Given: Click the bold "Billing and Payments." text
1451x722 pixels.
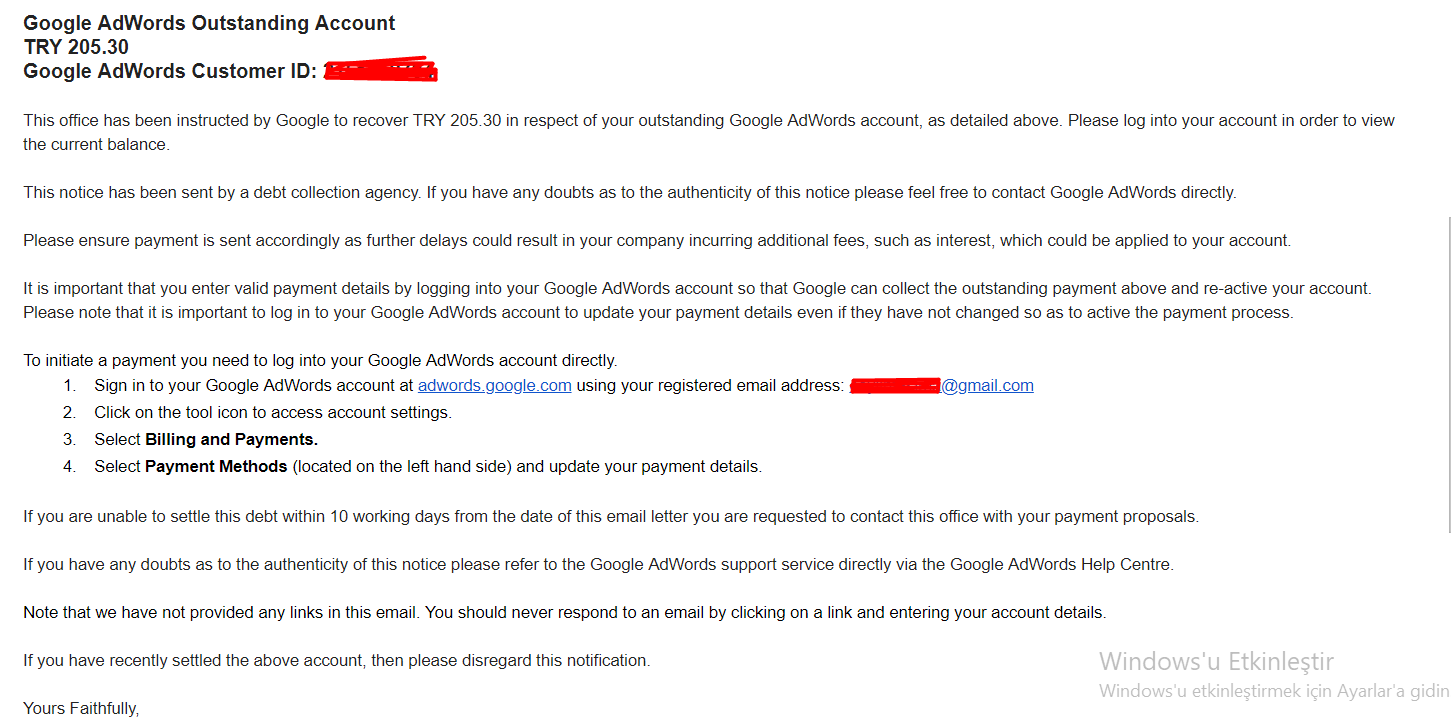Looking at the screenshot, I should point(231,439).
